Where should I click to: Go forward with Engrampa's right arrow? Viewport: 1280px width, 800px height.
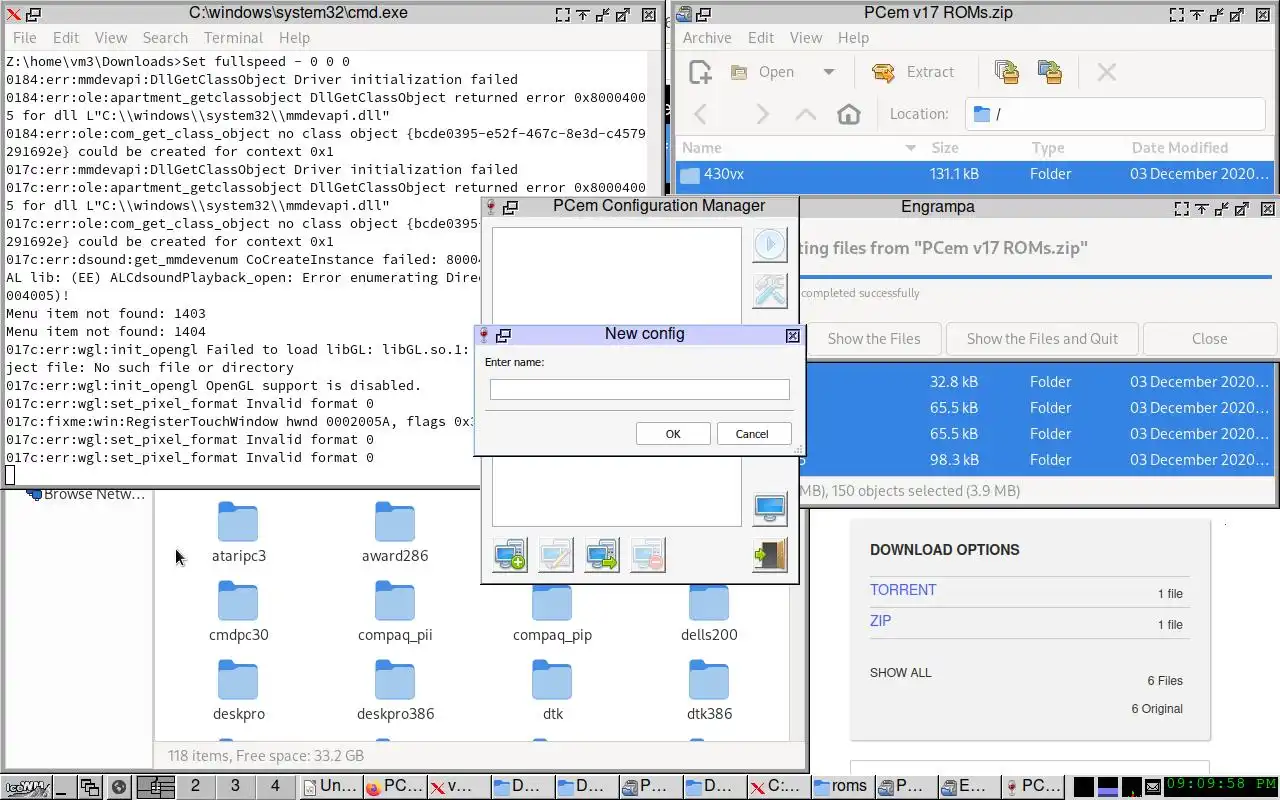(762, 114)
